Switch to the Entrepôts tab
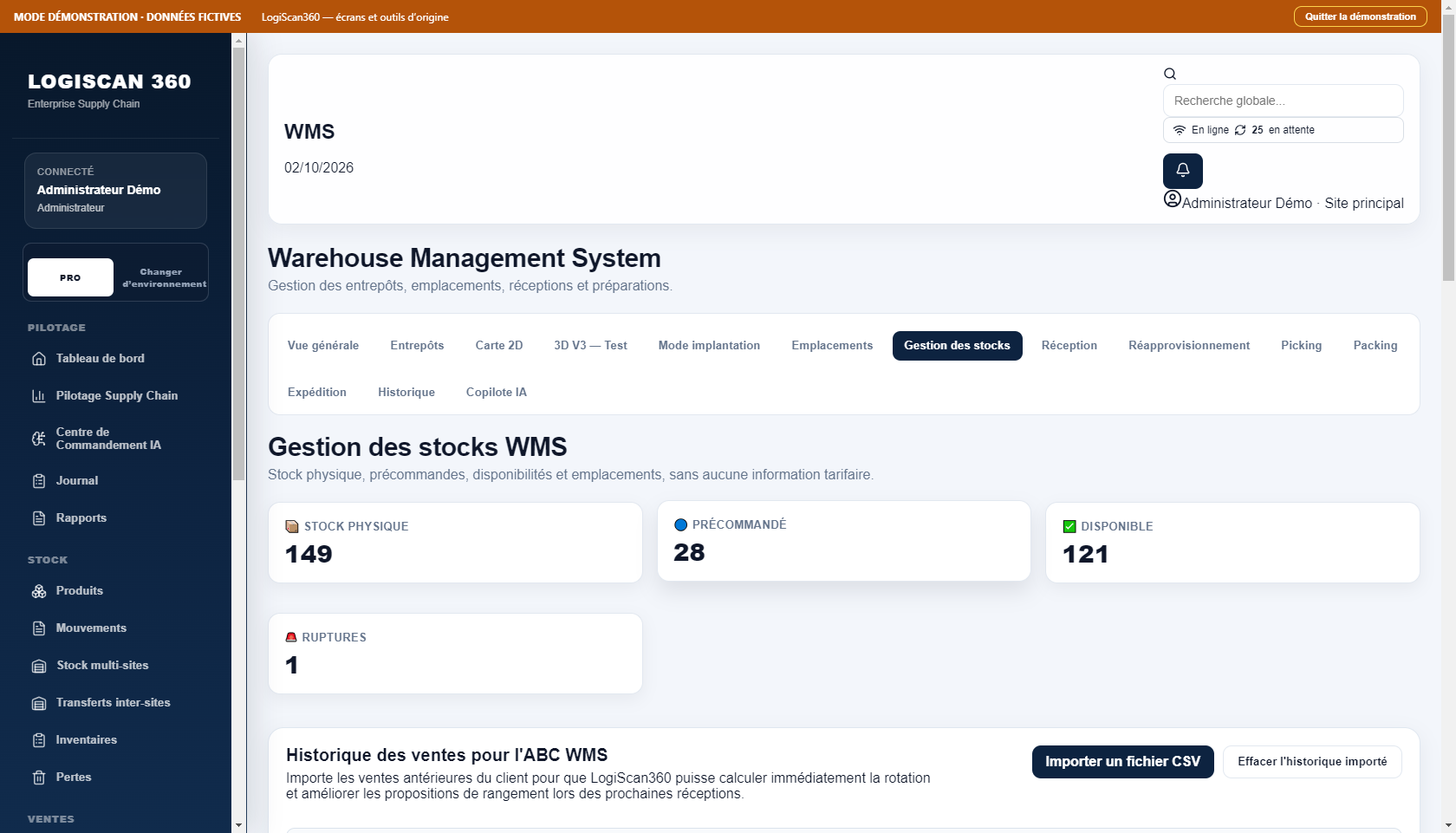This screenshot has height=833, width=1456. click(x=417, y=345)
